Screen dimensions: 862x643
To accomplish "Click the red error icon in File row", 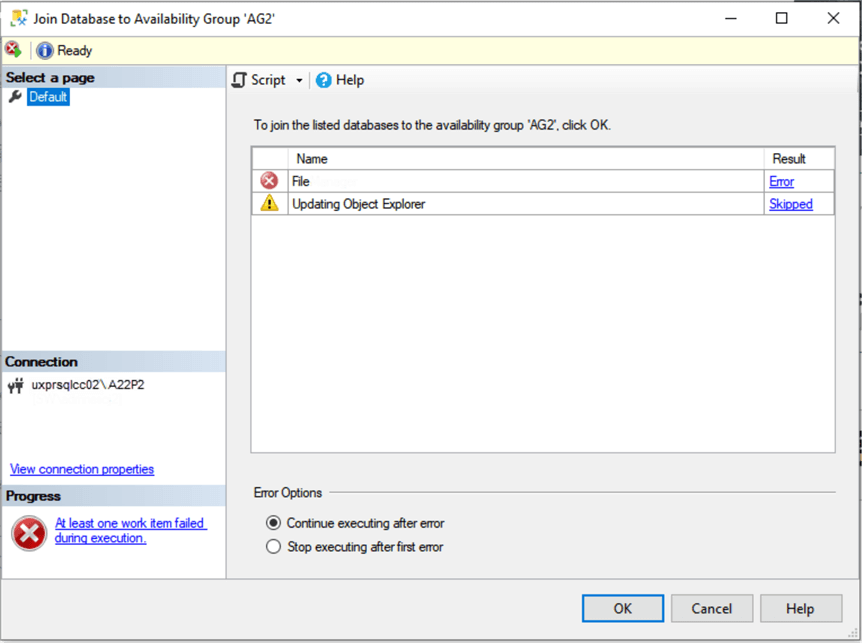I will 269,181.
